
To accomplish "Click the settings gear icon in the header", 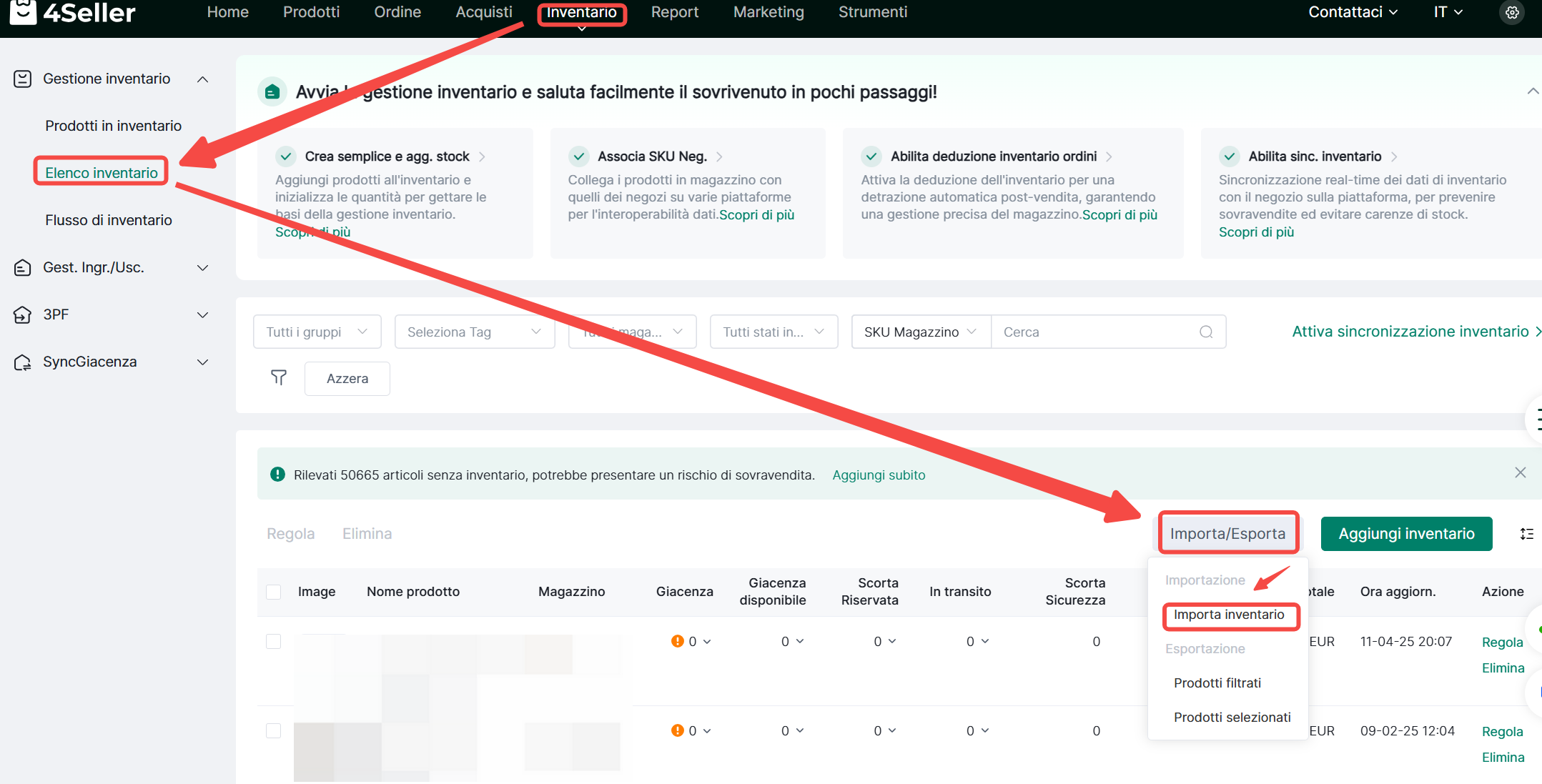I will tap(1512, 12).
